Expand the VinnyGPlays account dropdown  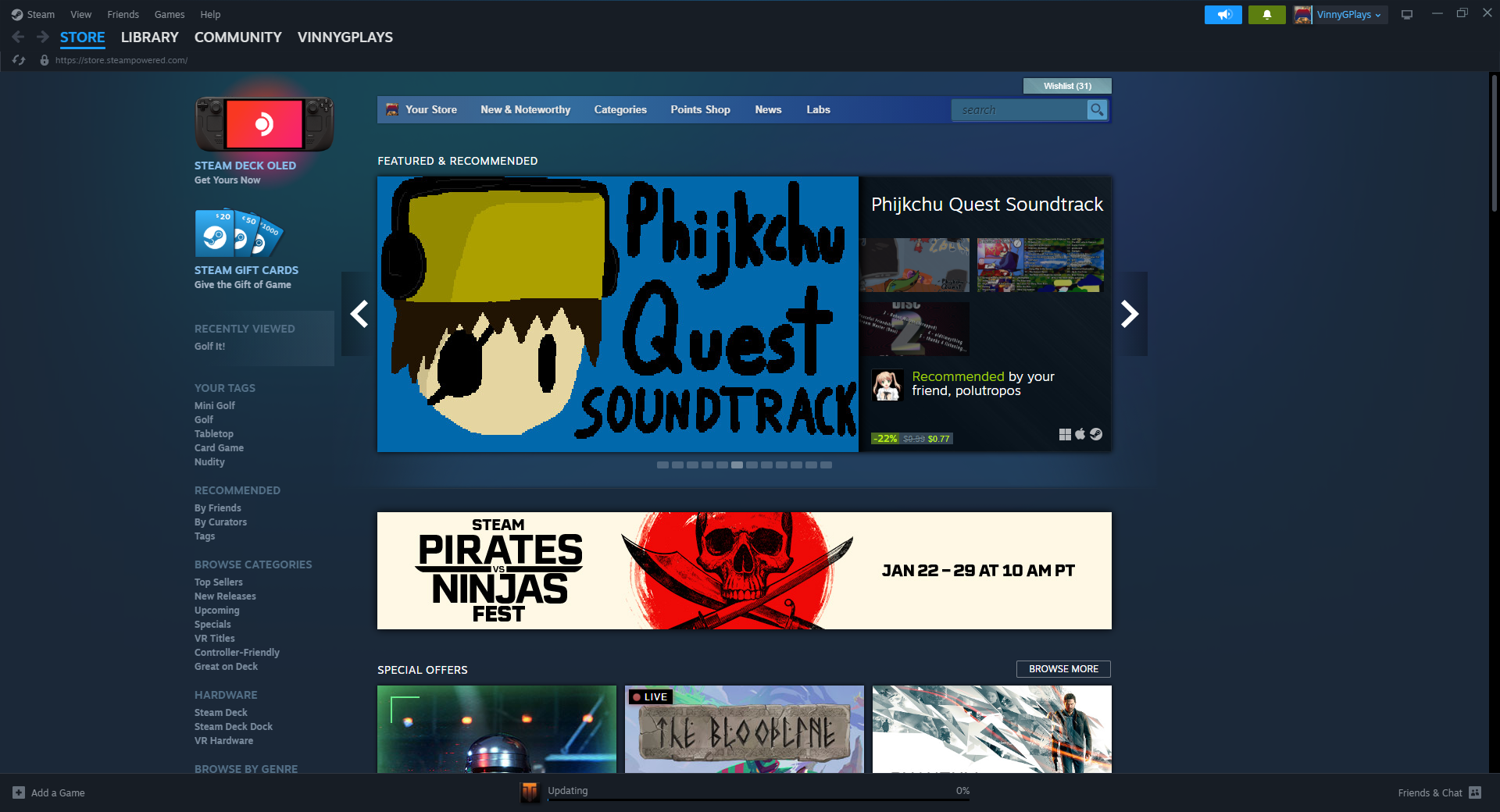pyautogui.click(x=1341, y=15)
